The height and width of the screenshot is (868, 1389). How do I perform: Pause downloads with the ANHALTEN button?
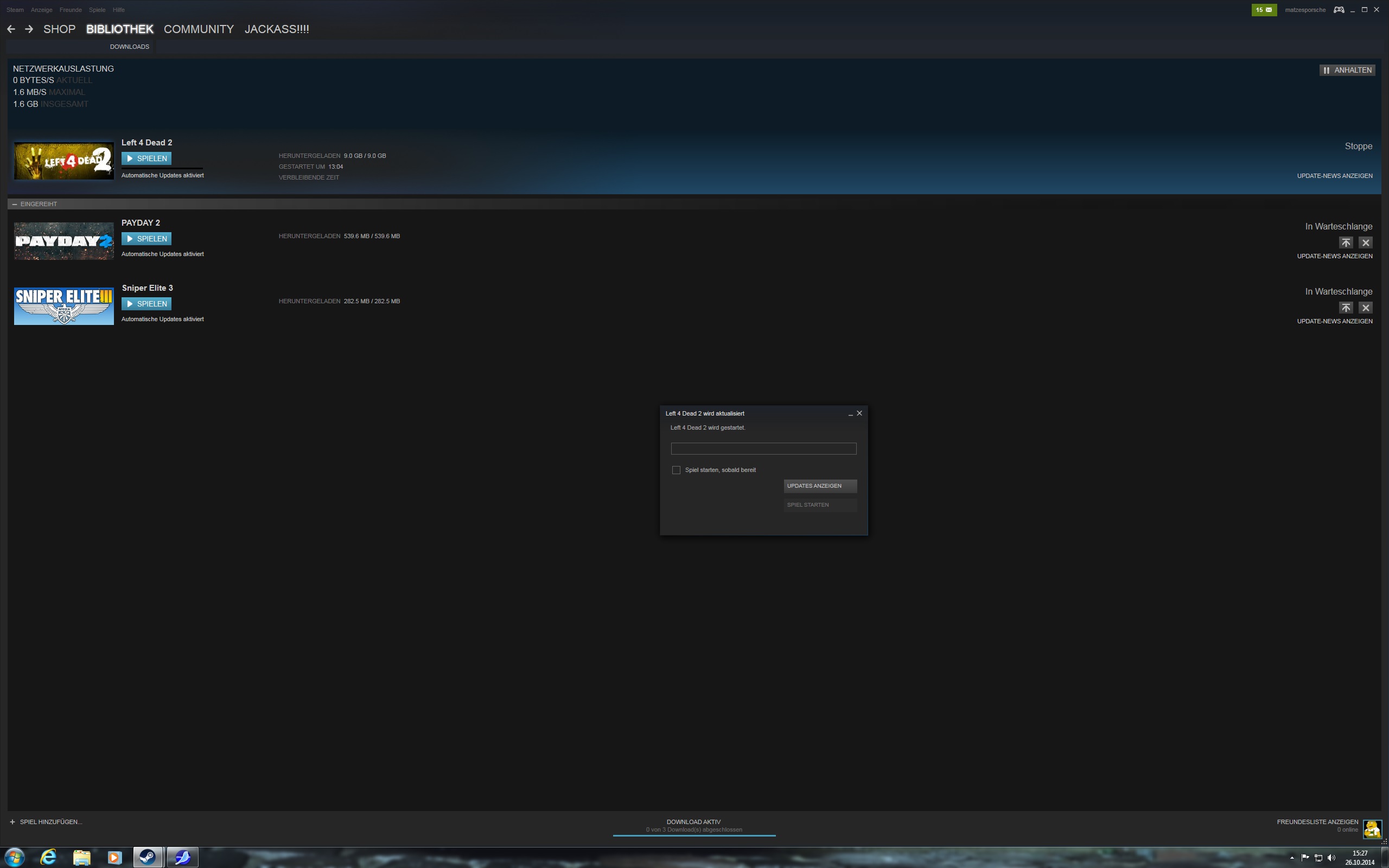[1347, 70]
